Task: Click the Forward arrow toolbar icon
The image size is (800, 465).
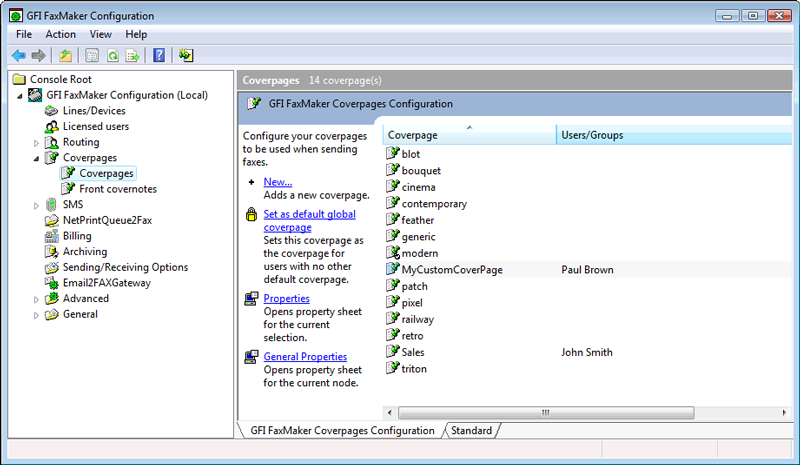Action: 38,55
